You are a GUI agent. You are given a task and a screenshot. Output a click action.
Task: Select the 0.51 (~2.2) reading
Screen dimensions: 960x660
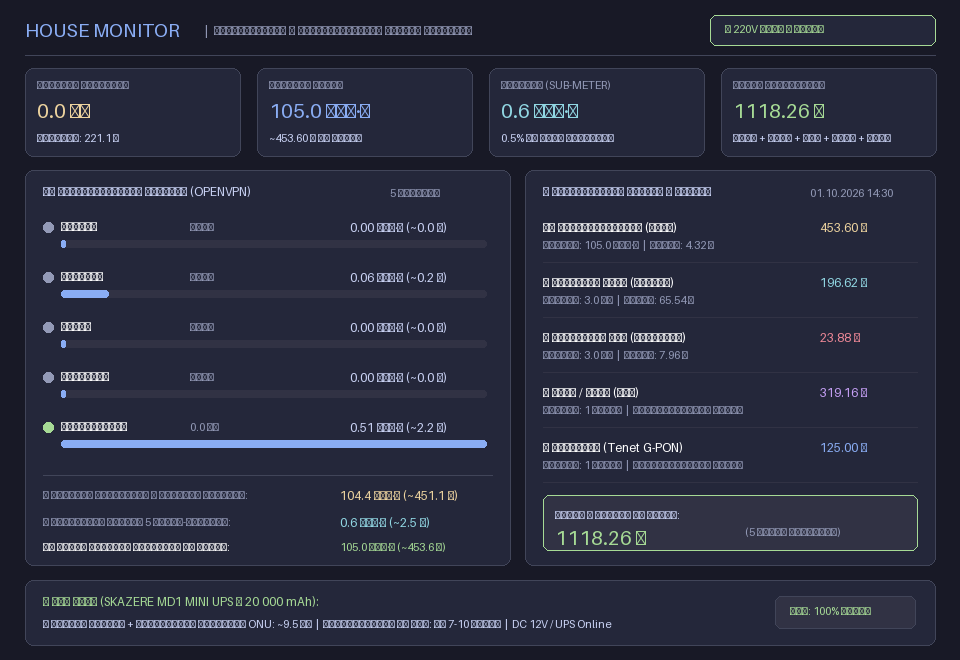(x=398, y=427)
